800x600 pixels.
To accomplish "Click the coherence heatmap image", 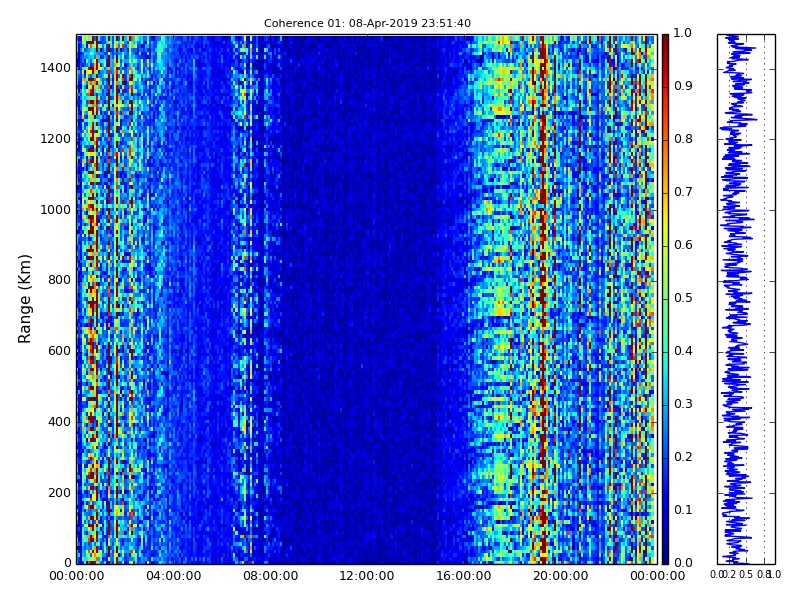I will pos(367,299).
